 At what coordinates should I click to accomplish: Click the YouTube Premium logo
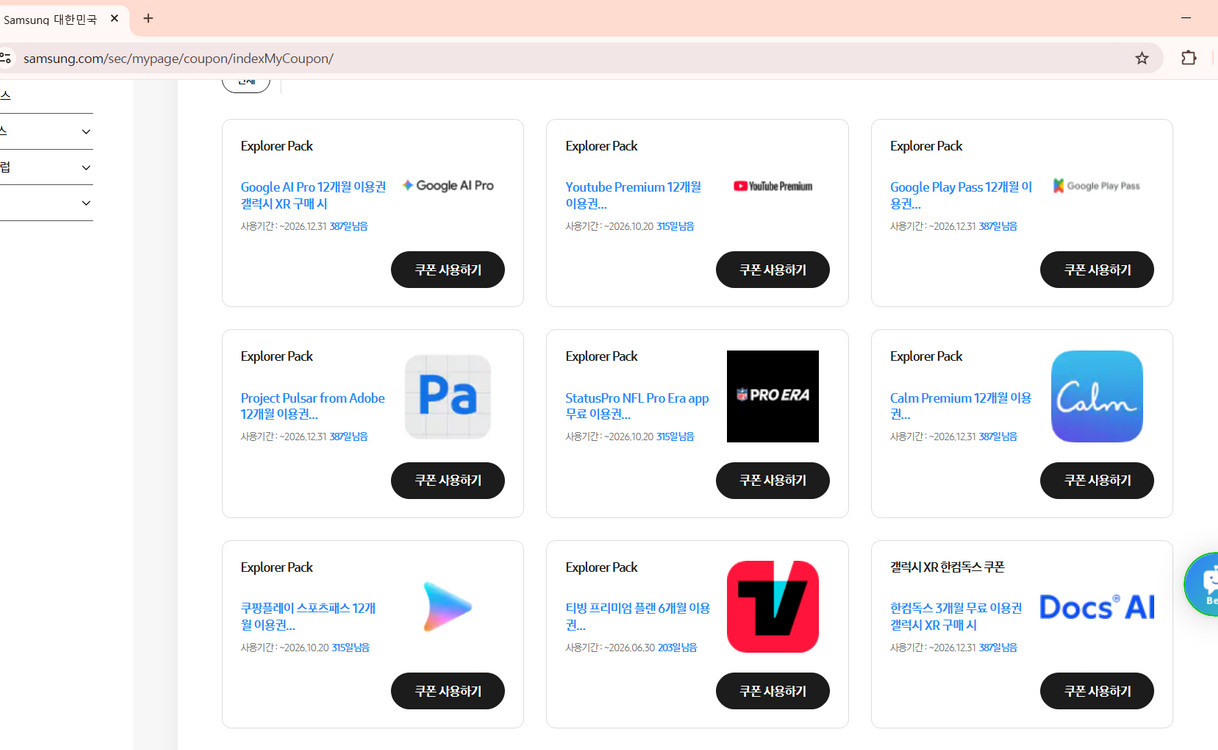[772, 186]
